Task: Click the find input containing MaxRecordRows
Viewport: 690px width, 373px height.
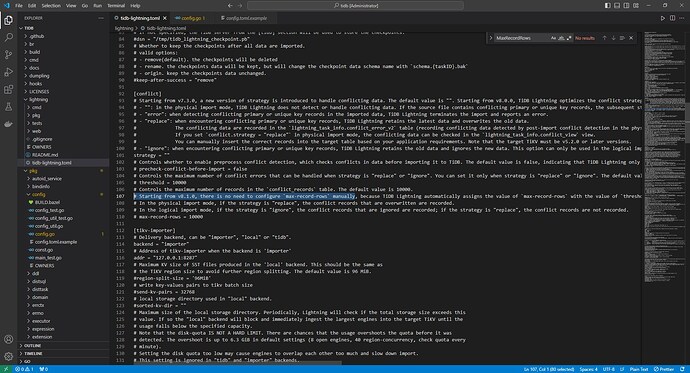Action: pos(522,38)
